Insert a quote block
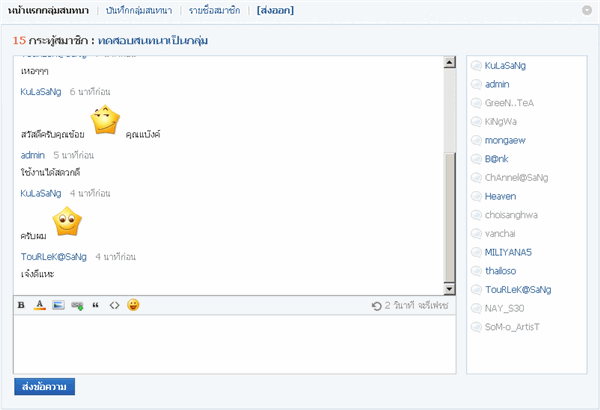 (95, 305)
